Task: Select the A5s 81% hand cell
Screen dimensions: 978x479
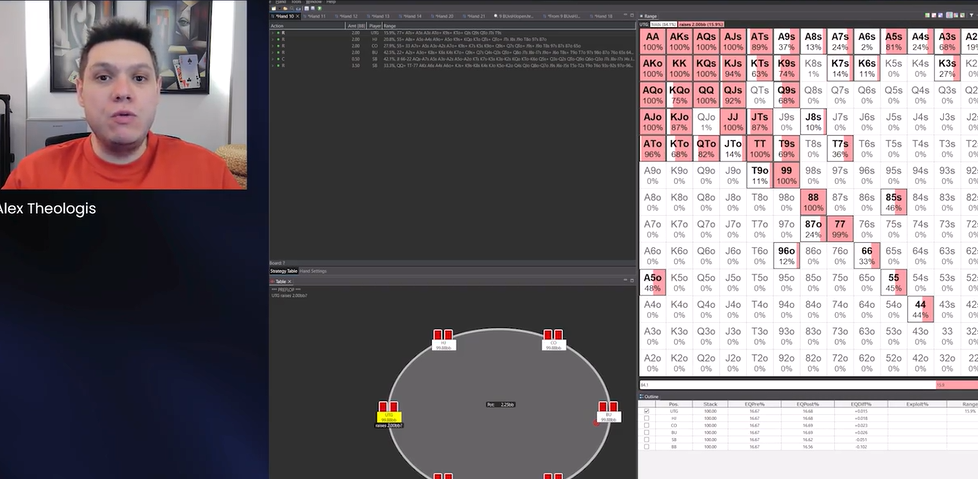Action: pos(893,42)
